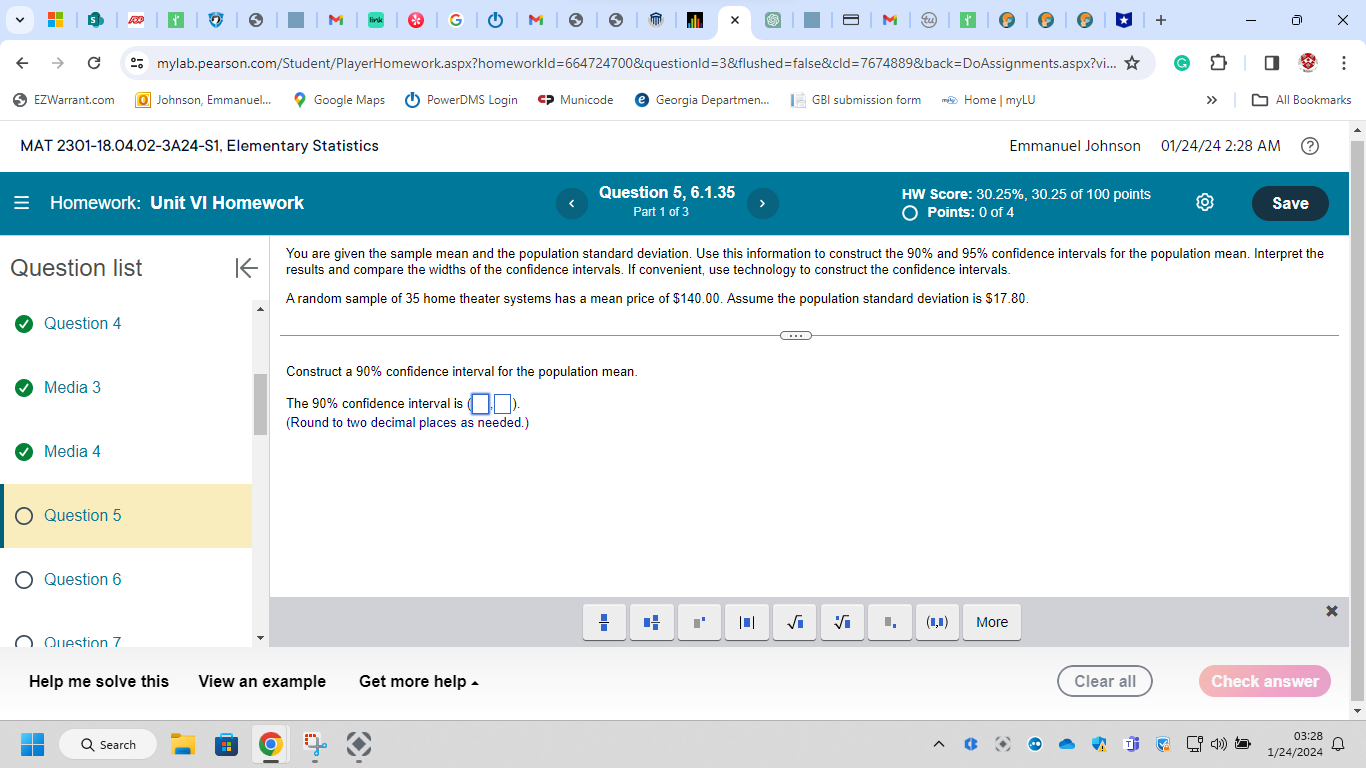This screenshot has width=1366, height=768.
Task: Insert a subscript template
Action: pos(890,622)
